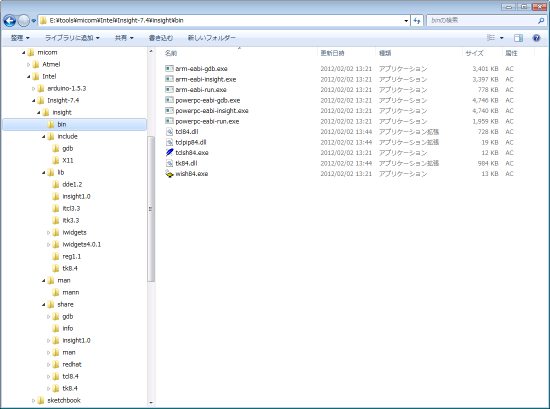Click powerpc-eabi-insight.exe application icon
Viewport: 550px width, 409px height.
point(169,110)
